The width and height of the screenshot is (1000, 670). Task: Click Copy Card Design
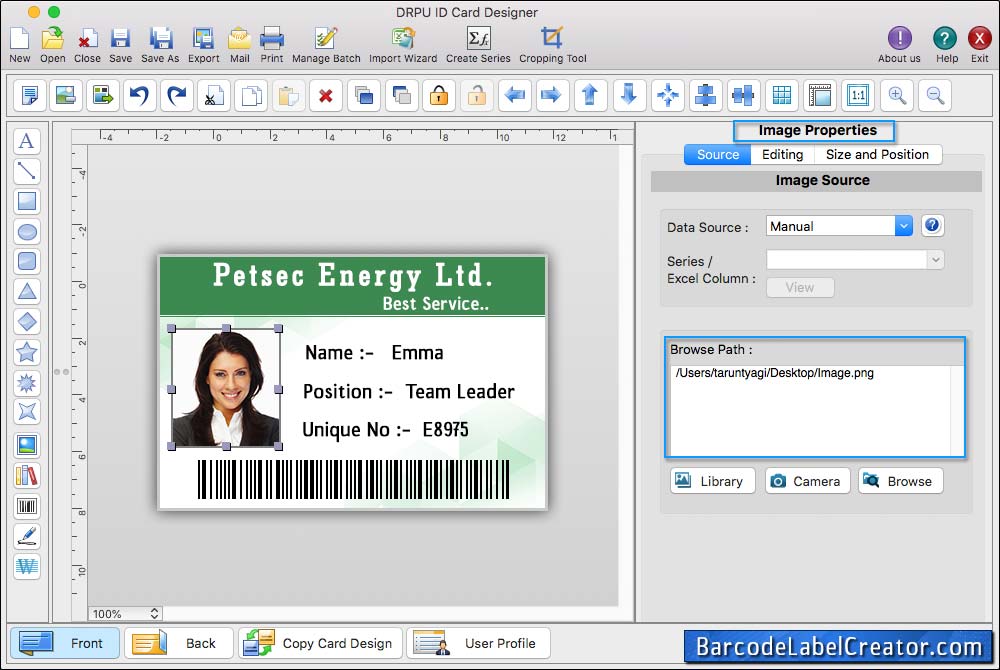(320, 643)
